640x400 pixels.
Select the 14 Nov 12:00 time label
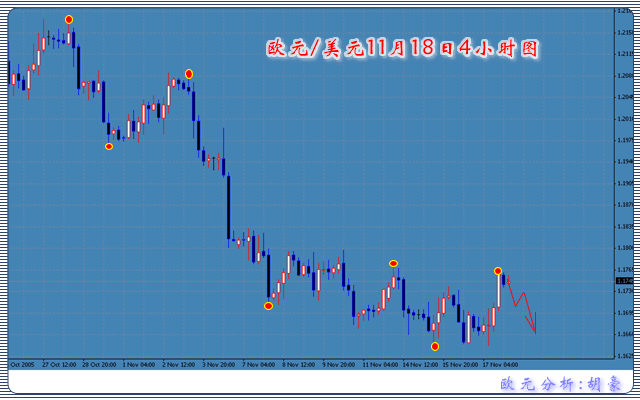(420, 364)
